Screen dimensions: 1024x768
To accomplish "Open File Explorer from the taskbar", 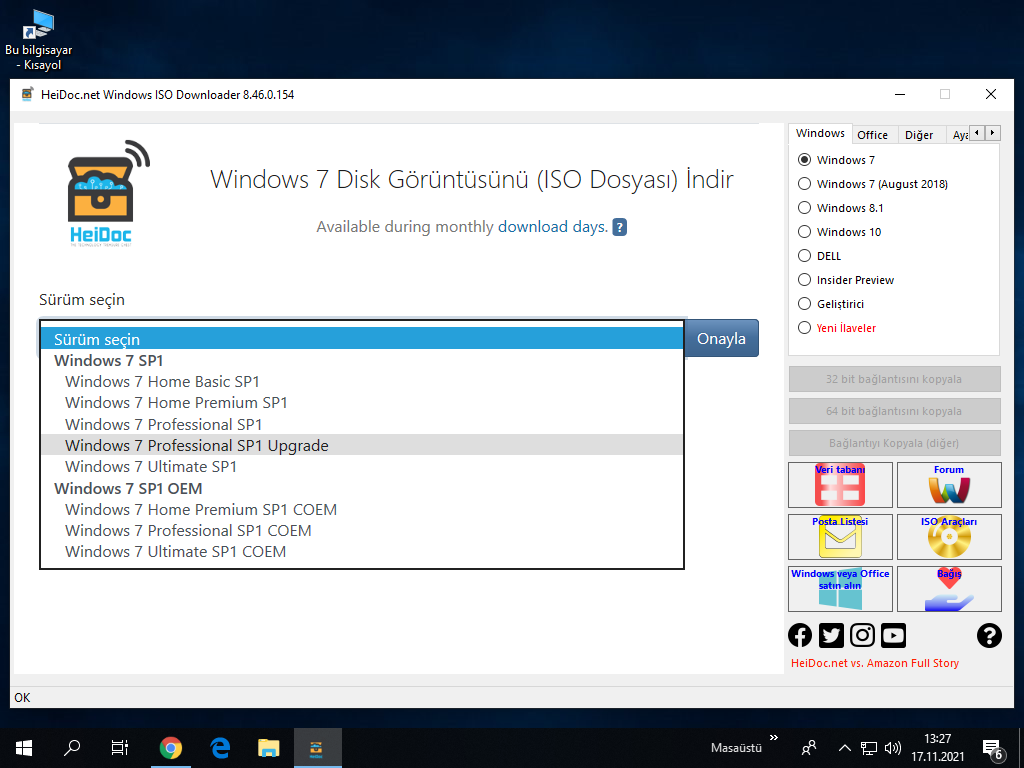I will 268,748.
